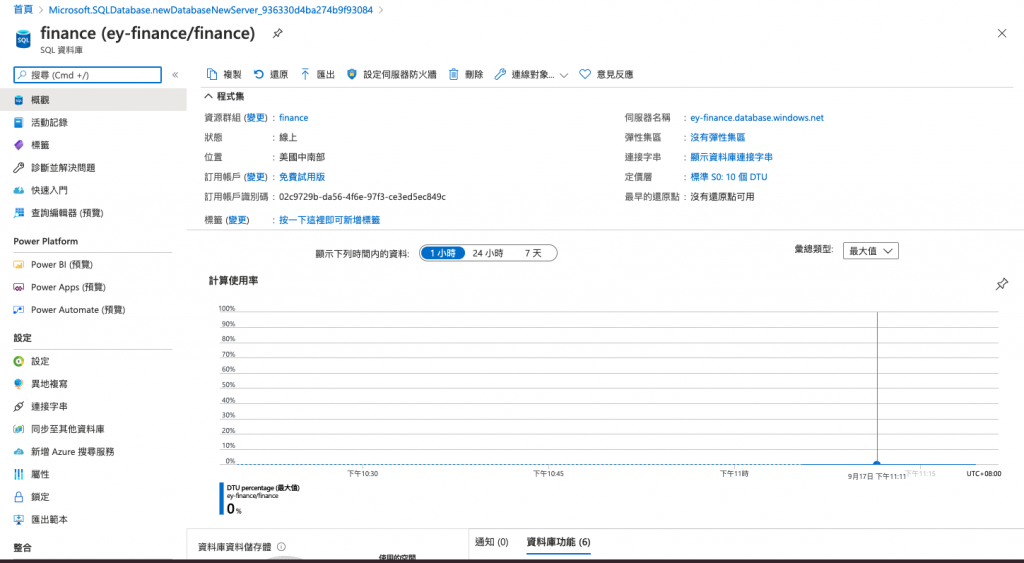Click the 連線對象 wrench icon
The image size is (1024, 563).
coord(500,74)
